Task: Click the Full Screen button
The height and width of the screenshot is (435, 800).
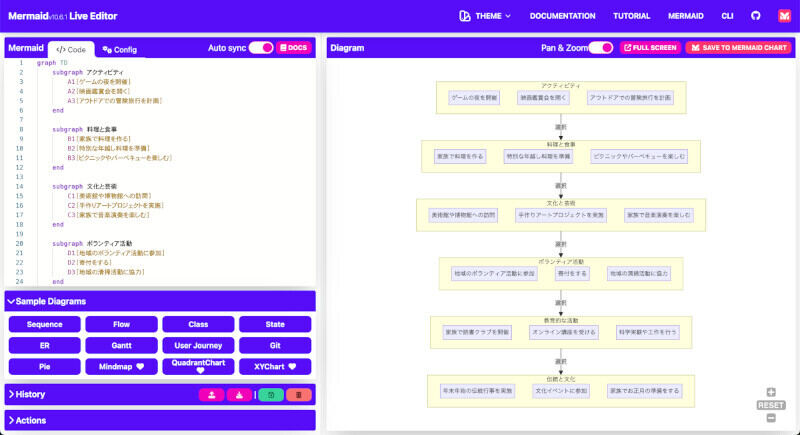Action: tap(651, 48)
